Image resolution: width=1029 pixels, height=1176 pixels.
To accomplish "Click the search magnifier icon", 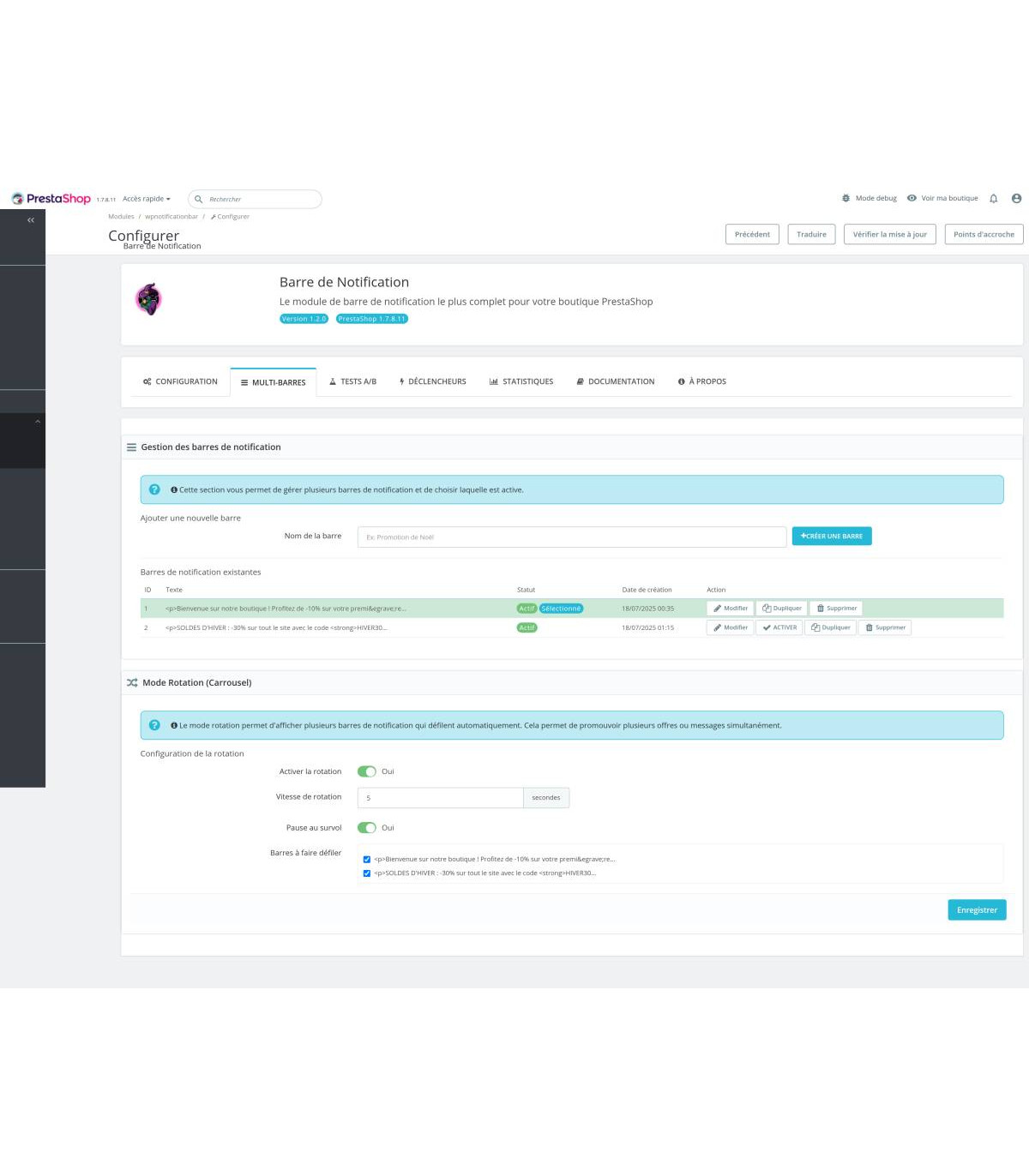I will click(199, 200).
